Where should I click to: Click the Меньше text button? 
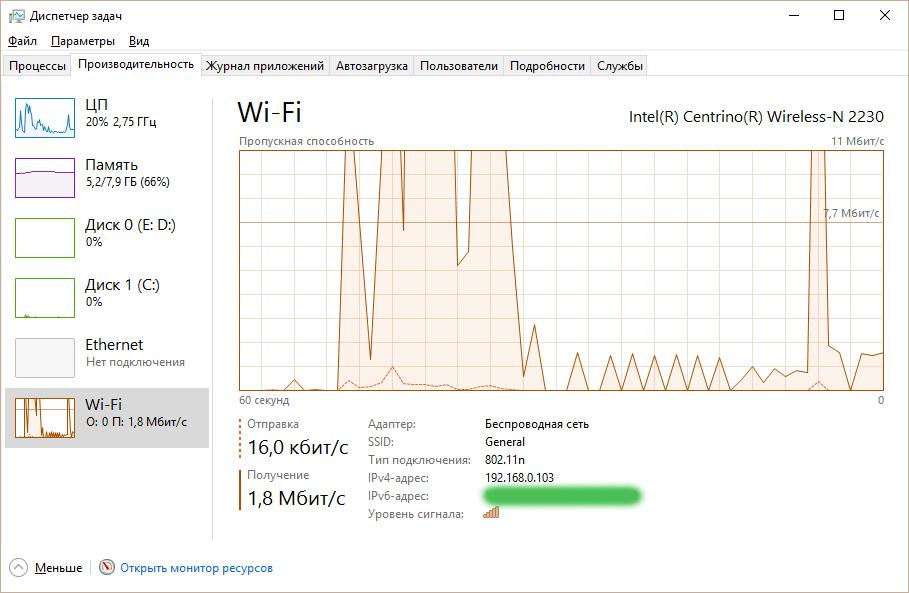(59, 568)
